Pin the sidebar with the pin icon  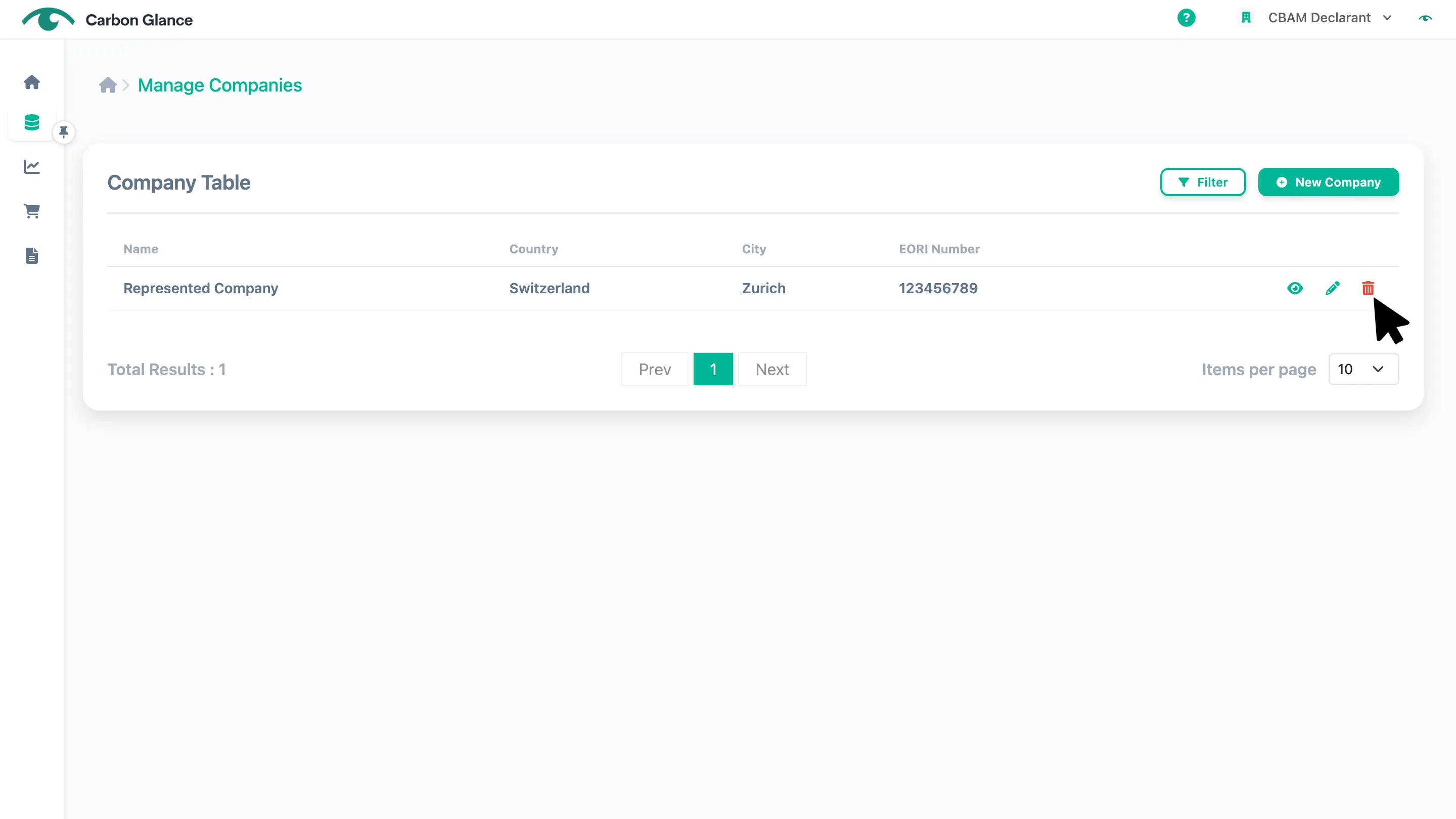pyautogui.click(x=64, y=132)
